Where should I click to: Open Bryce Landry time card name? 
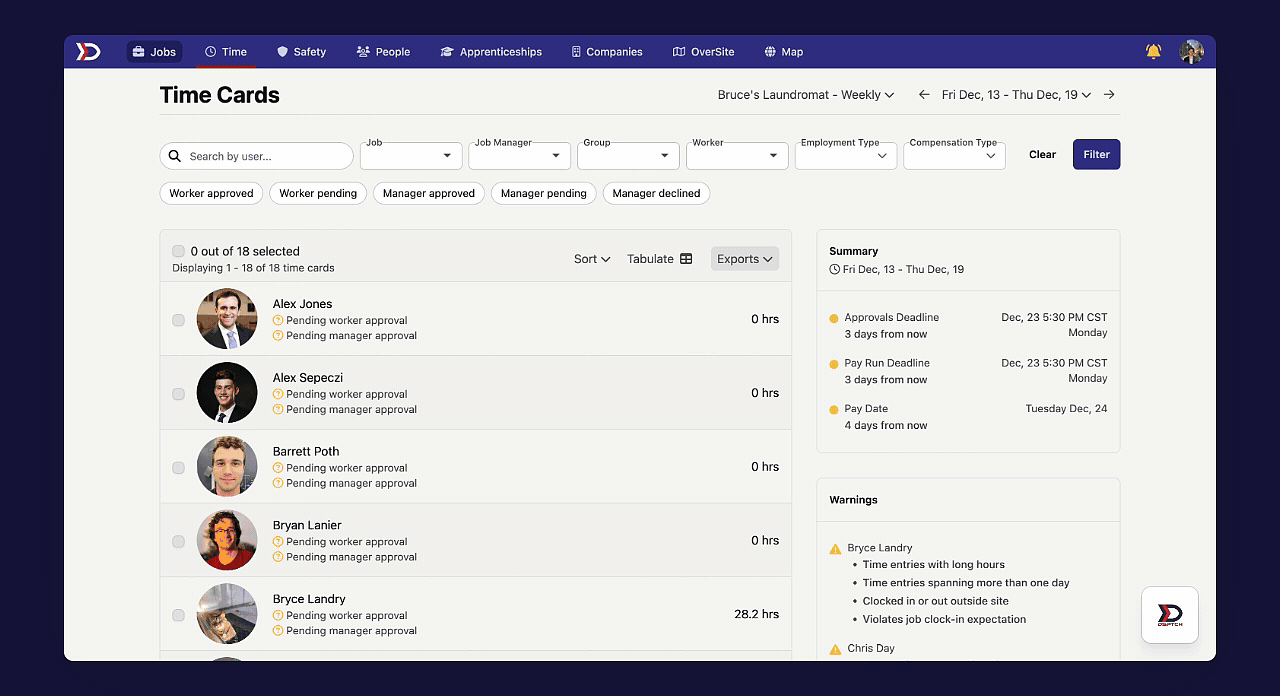pos(309,599)
